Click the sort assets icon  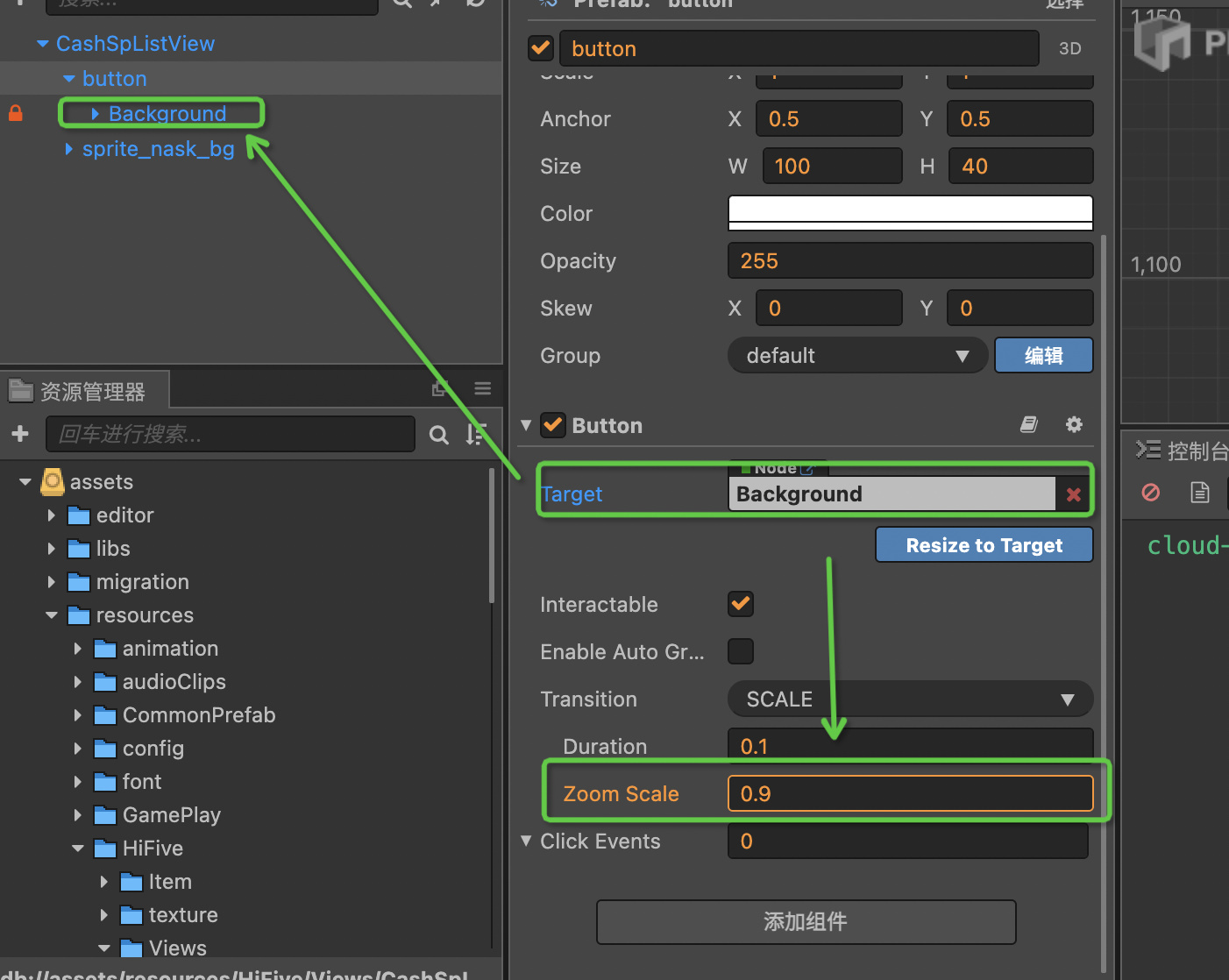476,434
